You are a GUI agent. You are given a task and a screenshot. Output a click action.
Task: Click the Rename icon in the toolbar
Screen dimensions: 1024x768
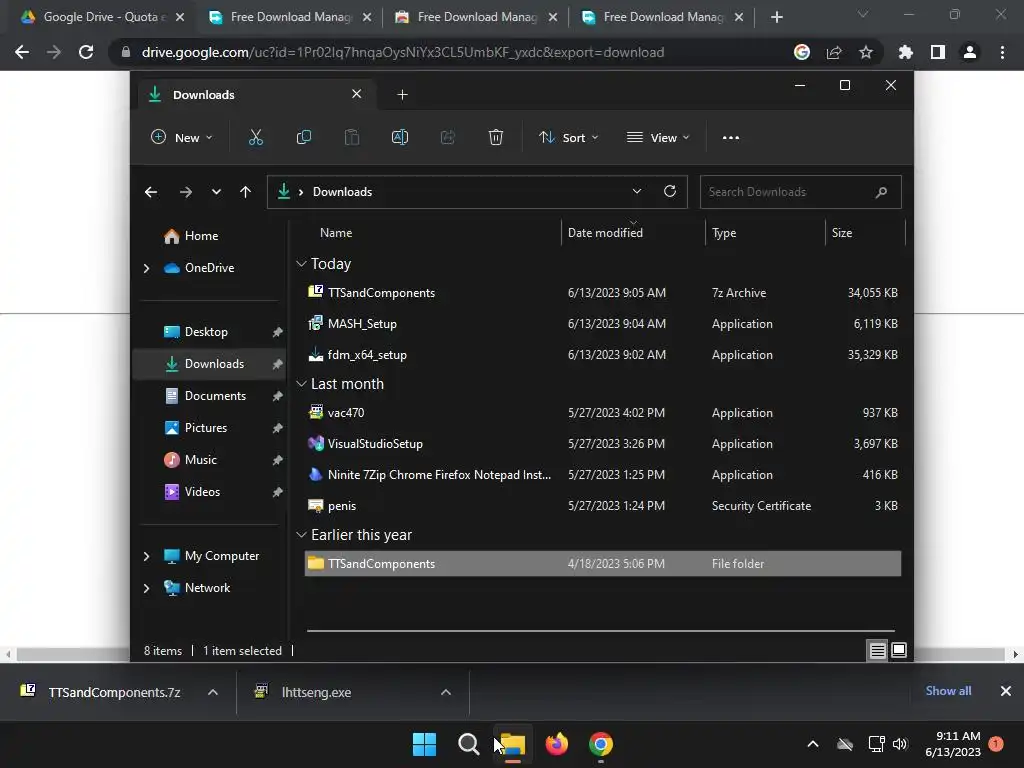400,137
